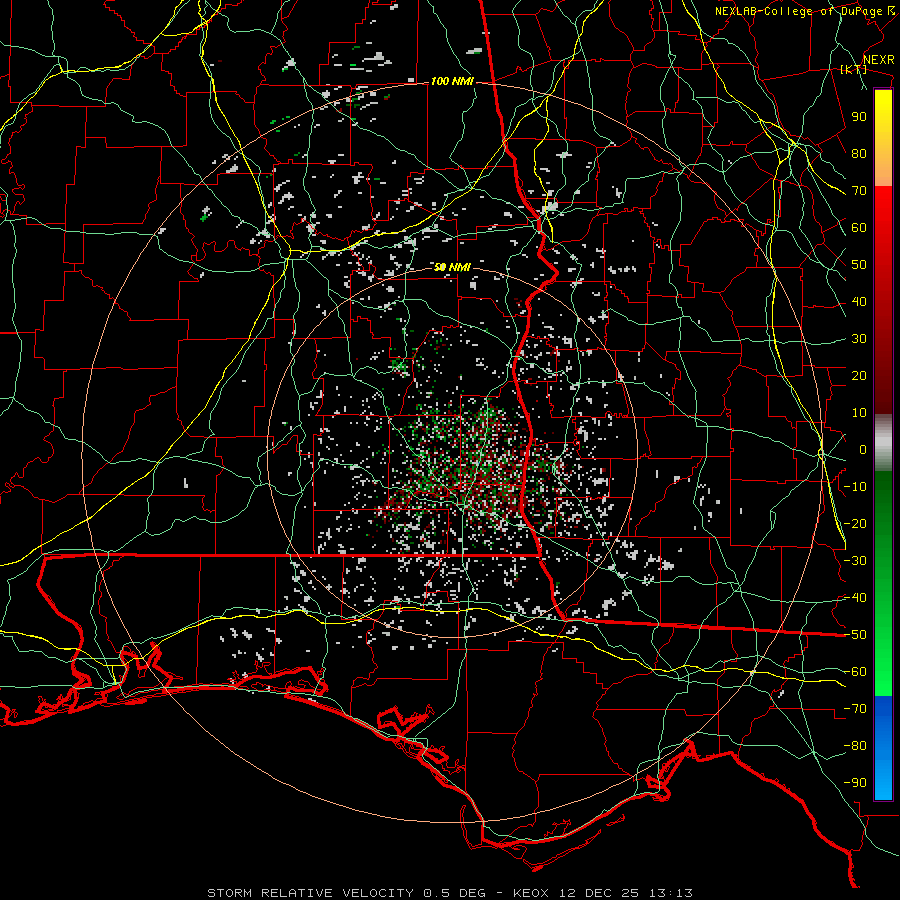Click the "10" value on velocity scale

click(x=859, y=413)
